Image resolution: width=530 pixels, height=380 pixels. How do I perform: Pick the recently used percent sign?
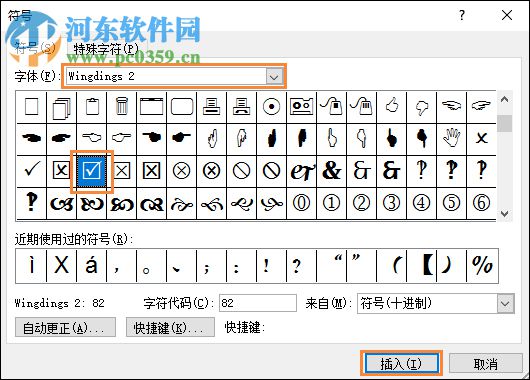[482, 266]
